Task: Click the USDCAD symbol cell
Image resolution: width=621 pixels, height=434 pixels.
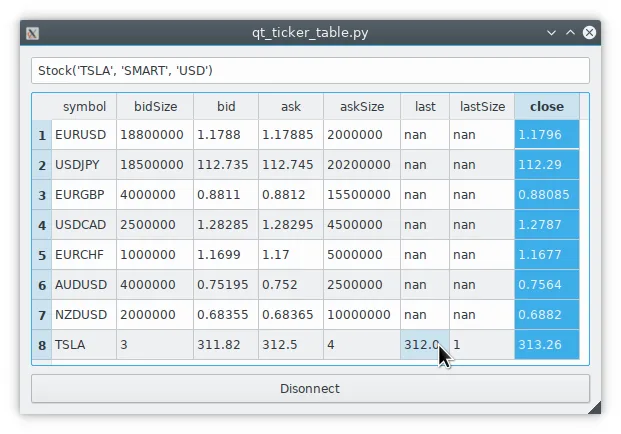Action: [84, 225]
